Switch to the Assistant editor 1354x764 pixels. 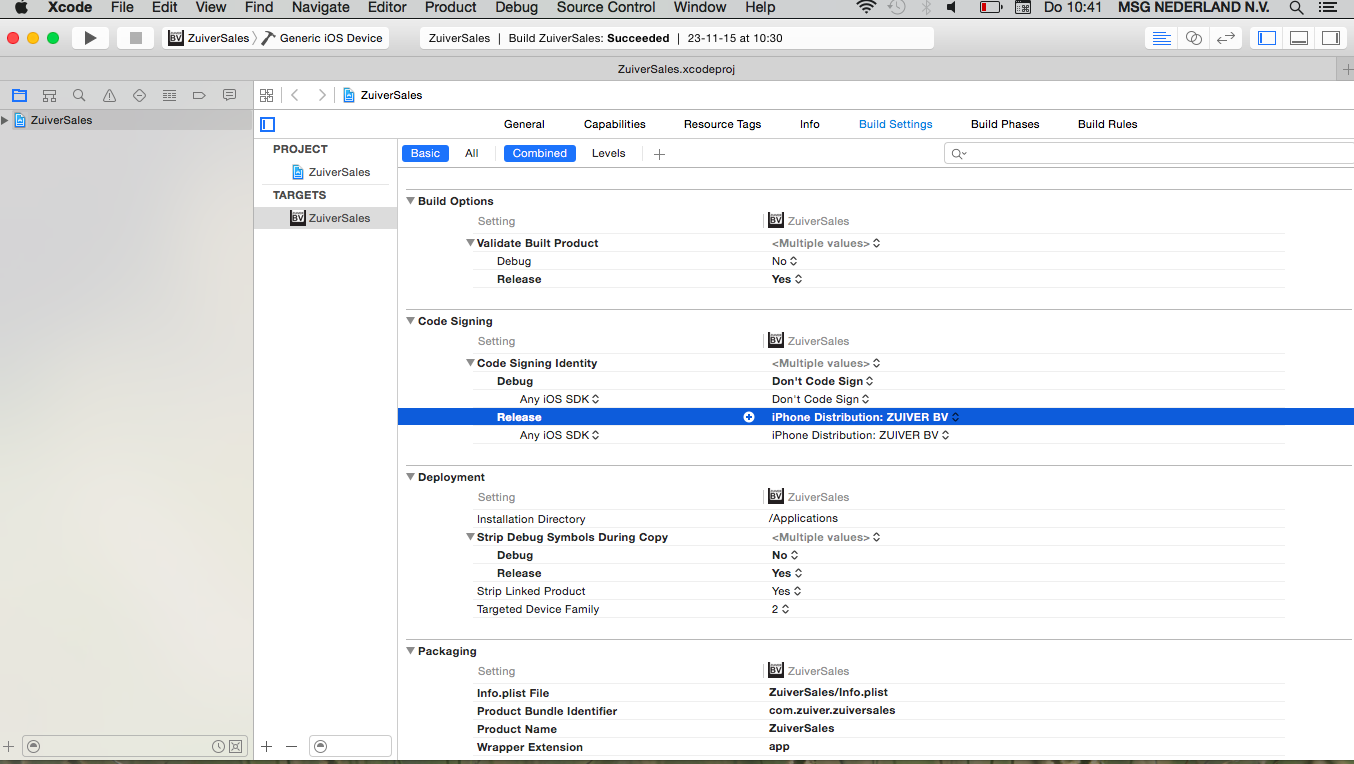[1193, 38]
